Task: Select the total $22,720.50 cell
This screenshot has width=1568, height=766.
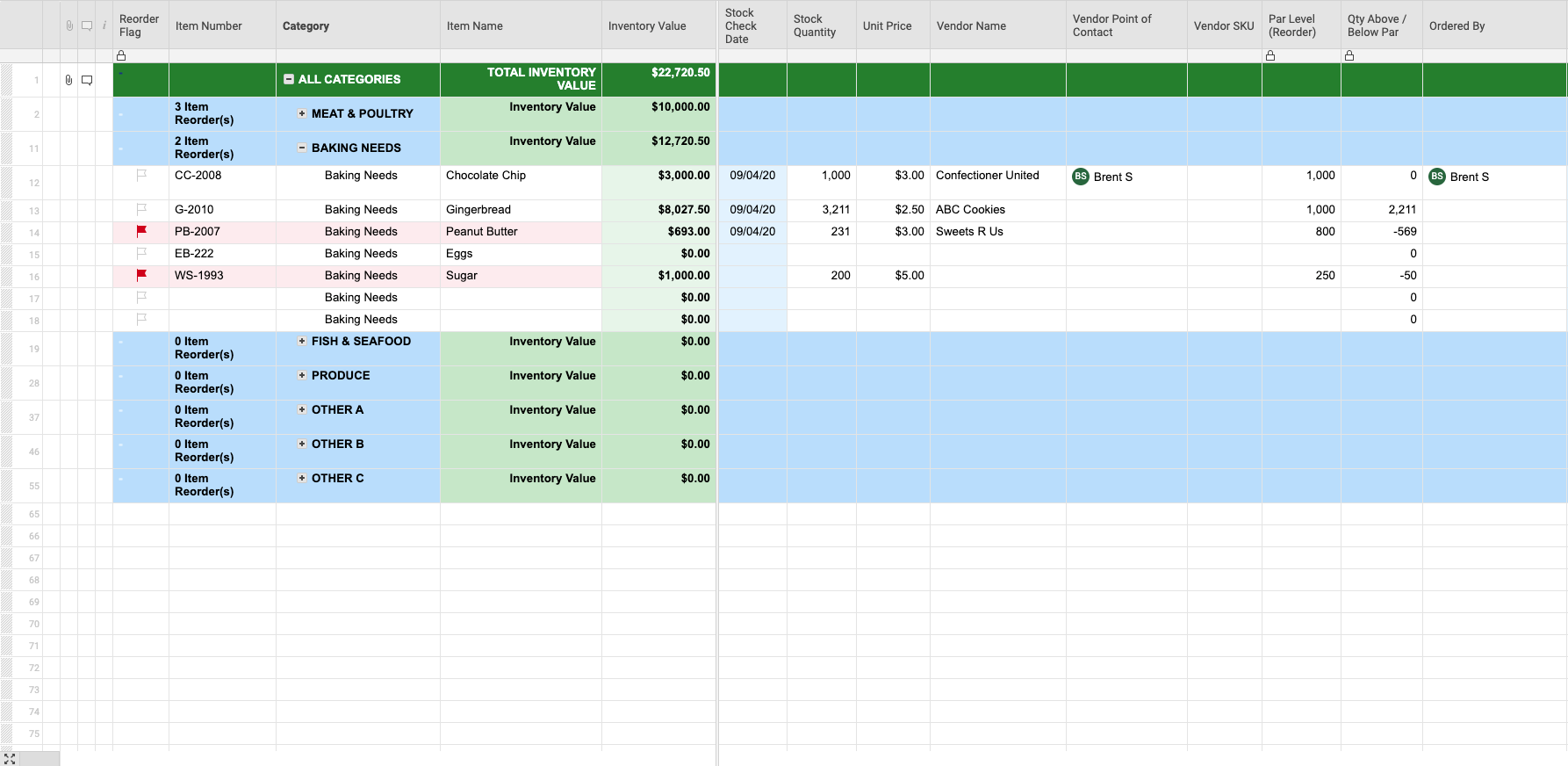Action: tap(658, 79)
